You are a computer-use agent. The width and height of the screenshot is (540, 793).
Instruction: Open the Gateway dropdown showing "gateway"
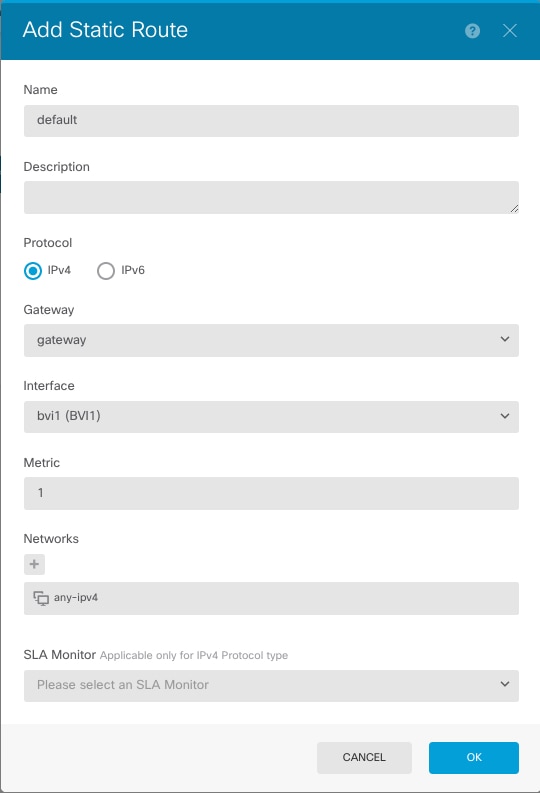pos(271,340)
